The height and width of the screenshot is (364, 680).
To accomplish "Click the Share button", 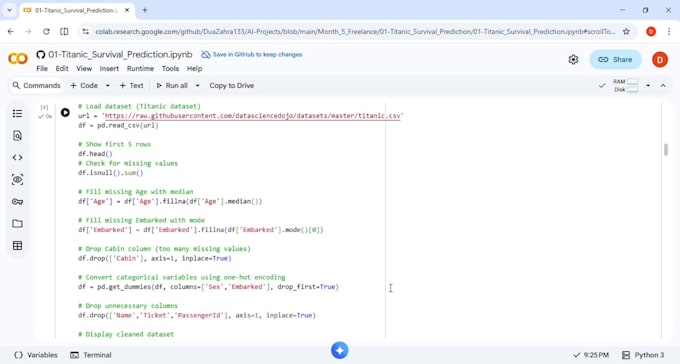I will pyautogui.click(x=615, y=59).
